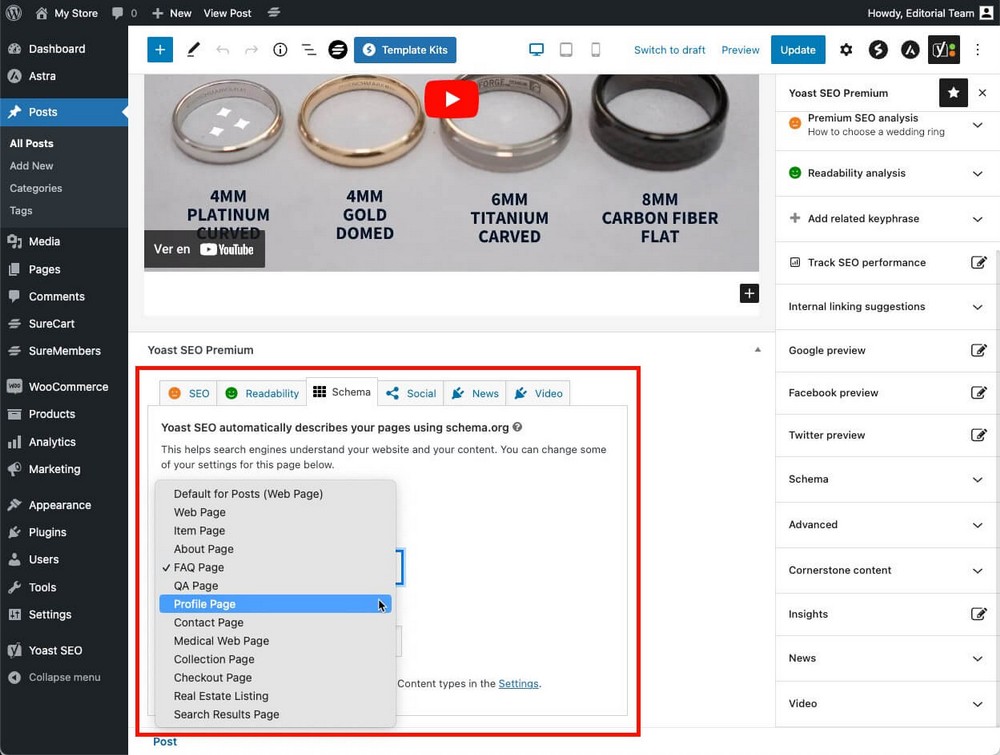Switch to tablet preview icon
The height and width of the screenshot is (755, 1000).
pyautogui.click(x=566, y=50)
